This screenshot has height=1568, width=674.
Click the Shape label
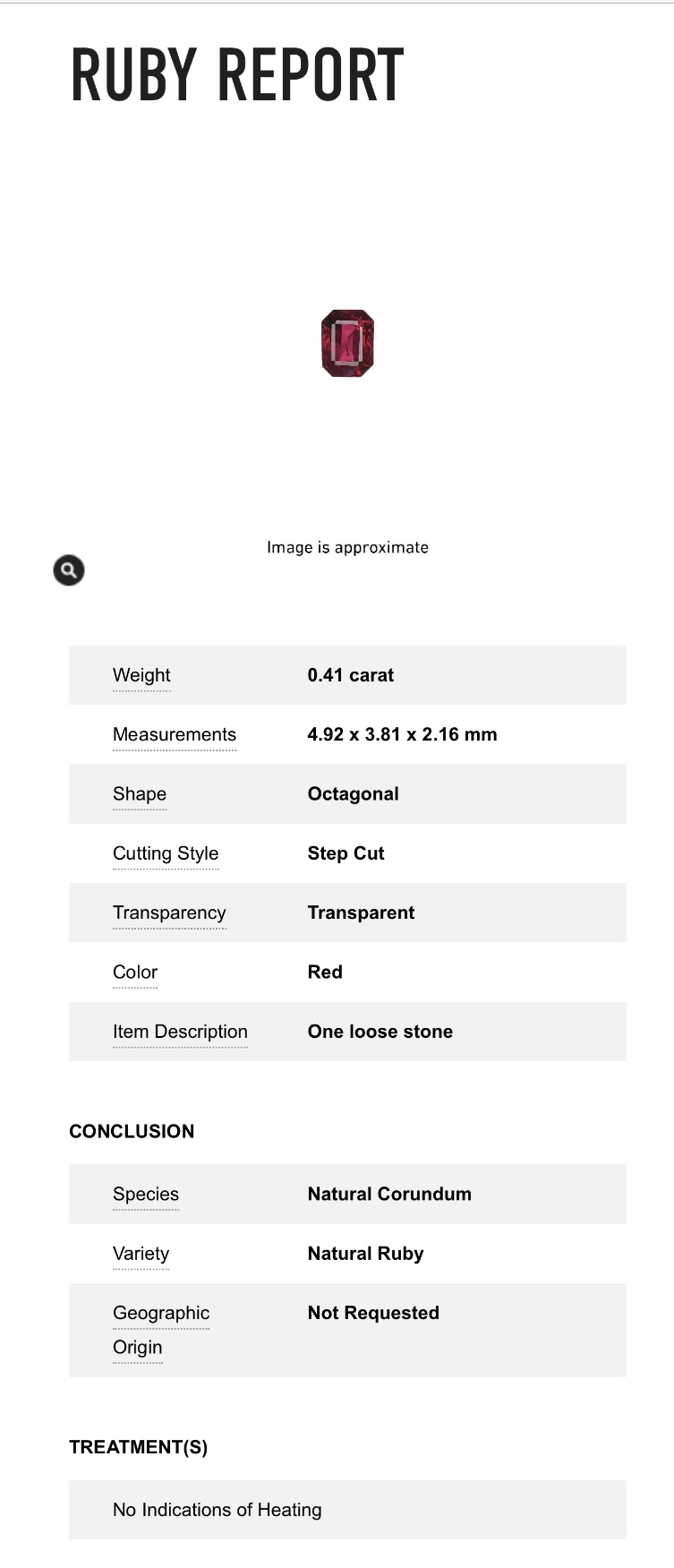(x=140, y=794)
